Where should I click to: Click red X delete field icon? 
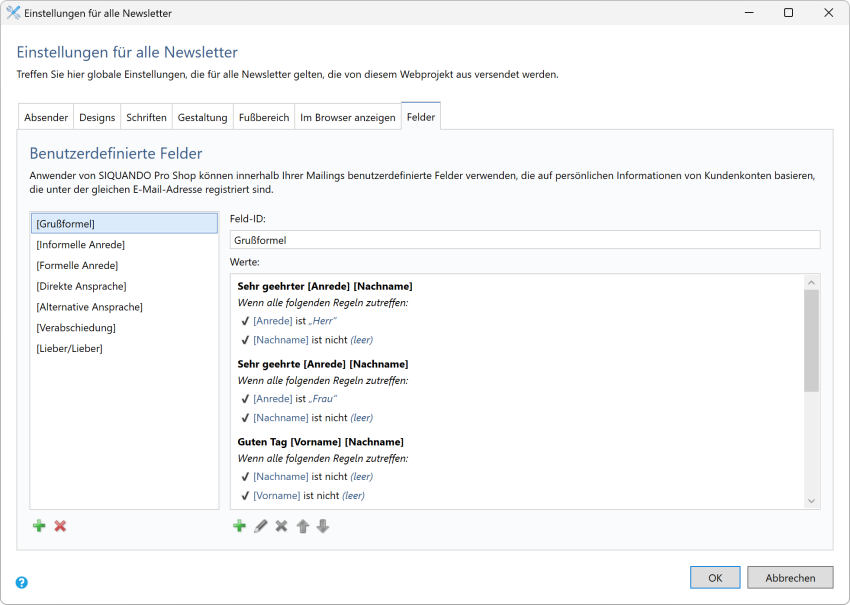pyautogui.click(x=60, y=526)
